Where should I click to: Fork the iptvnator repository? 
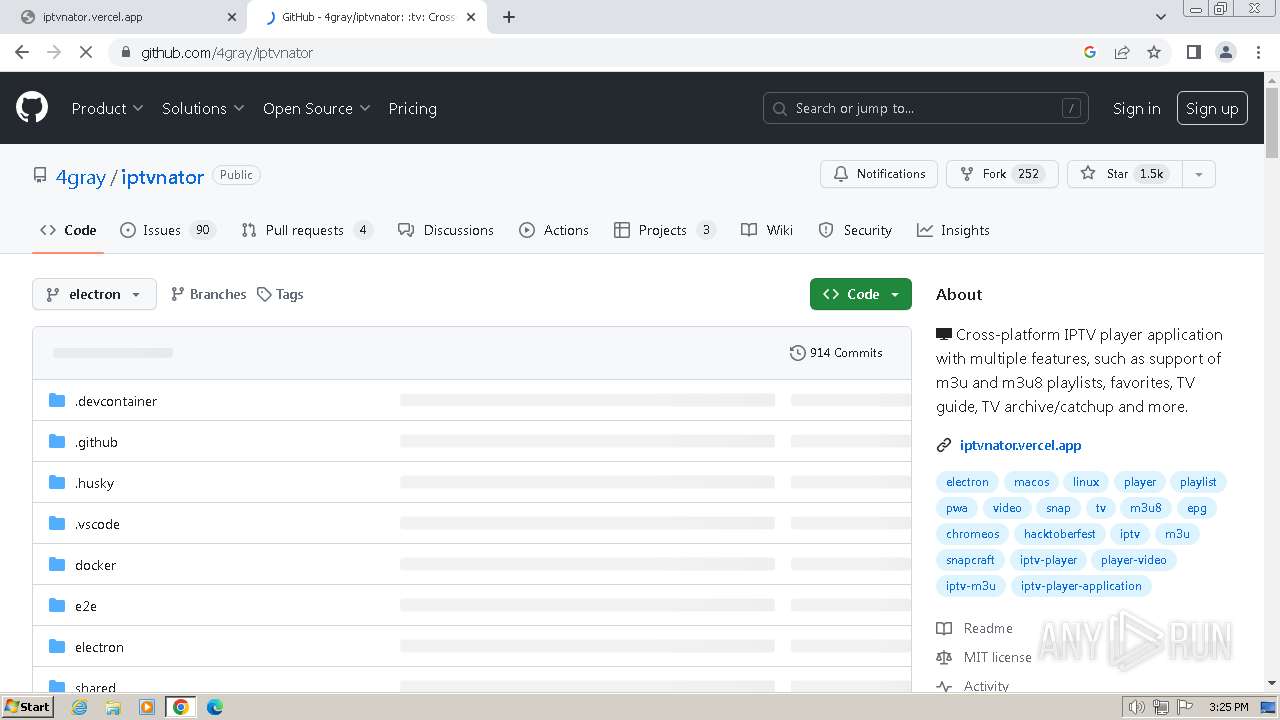pos(1002,174)
